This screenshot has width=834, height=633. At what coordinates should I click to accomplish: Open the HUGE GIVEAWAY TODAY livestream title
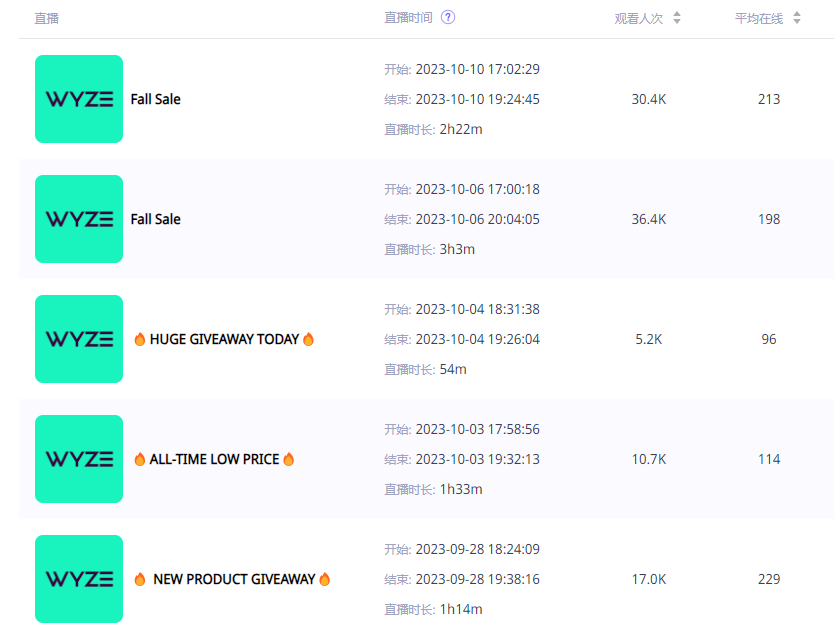(x=224, y=339)
